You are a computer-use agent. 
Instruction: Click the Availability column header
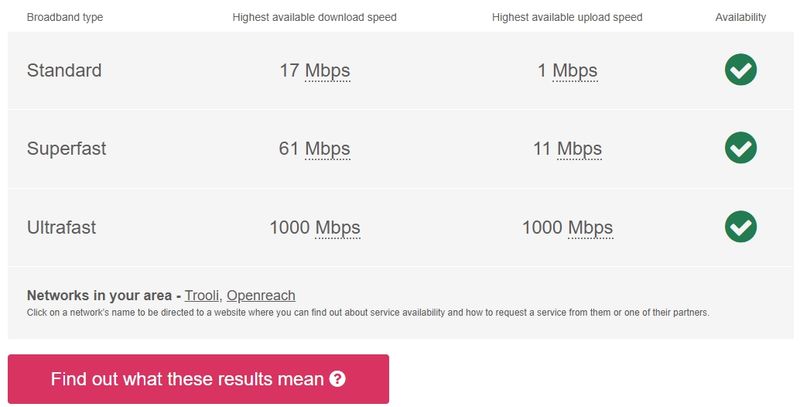tap(740, 17)
